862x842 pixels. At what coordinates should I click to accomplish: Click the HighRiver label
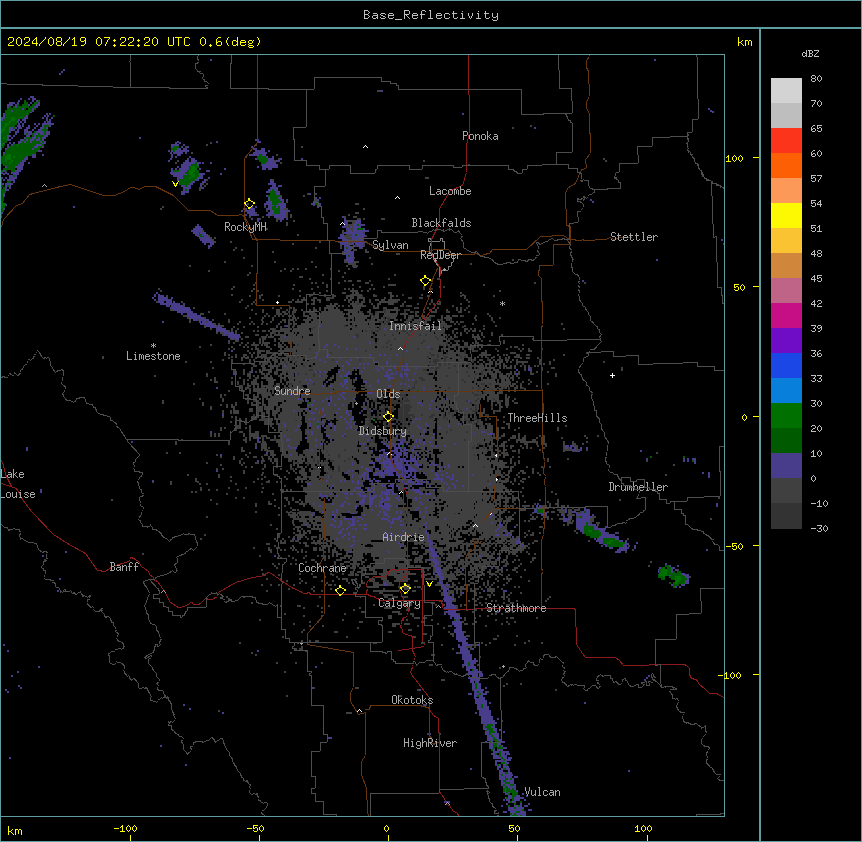pyautogui.click(x=430, y=743)
